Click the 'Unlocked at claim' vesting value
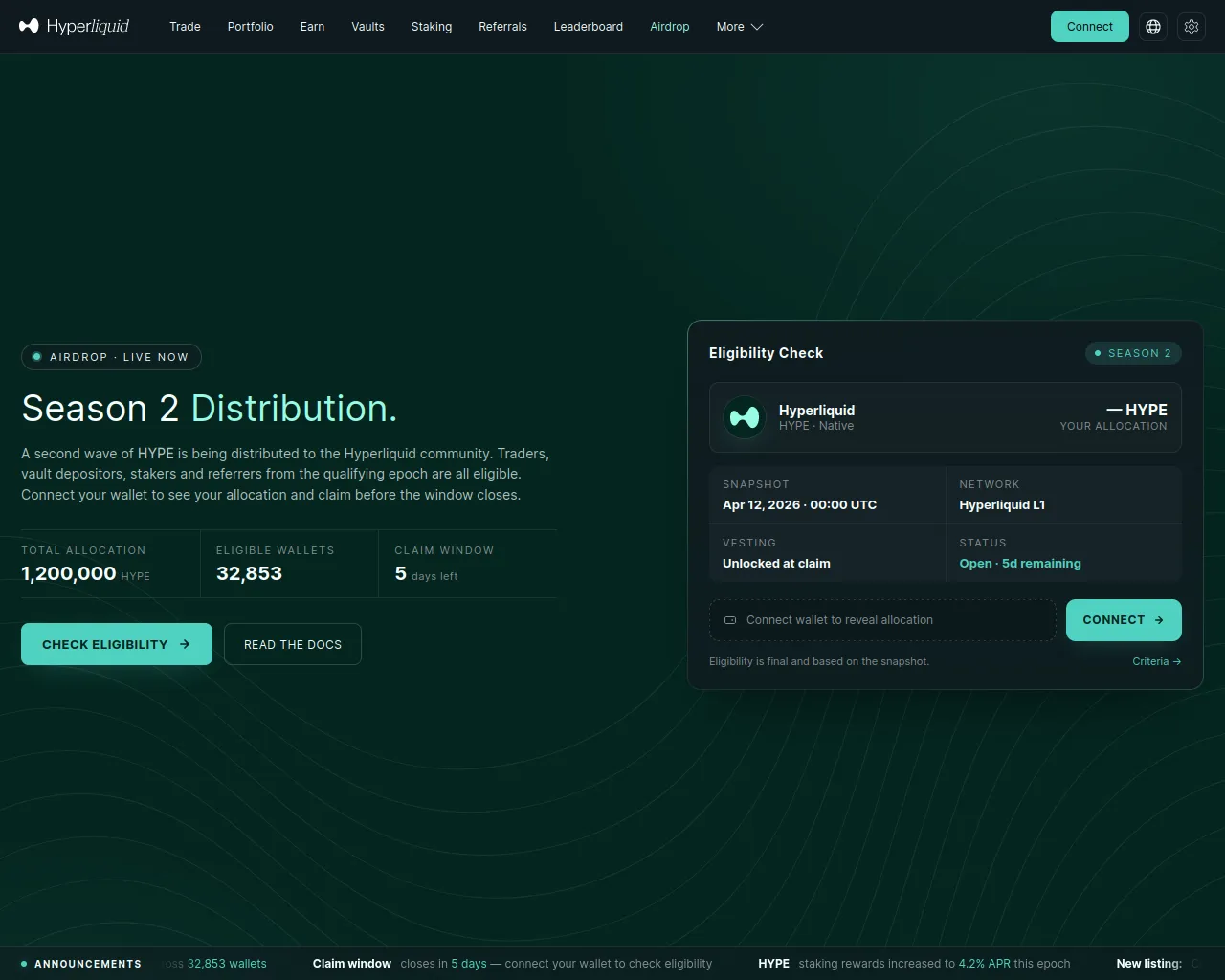1225x980 pixels. (x=776, y=564)
